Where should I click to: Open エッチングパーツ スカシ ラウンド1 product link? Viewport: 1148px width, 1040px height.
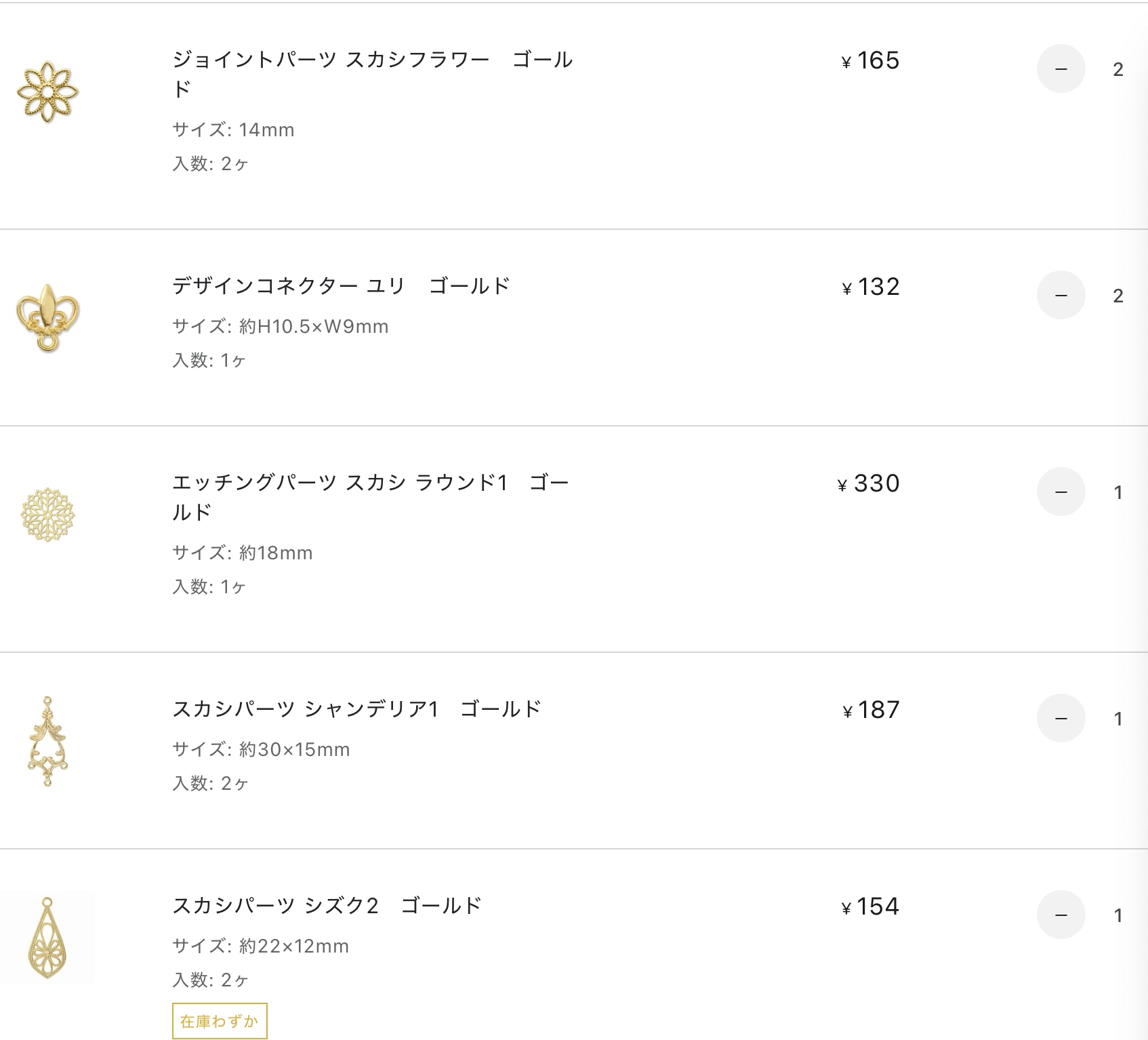point(371,497)
